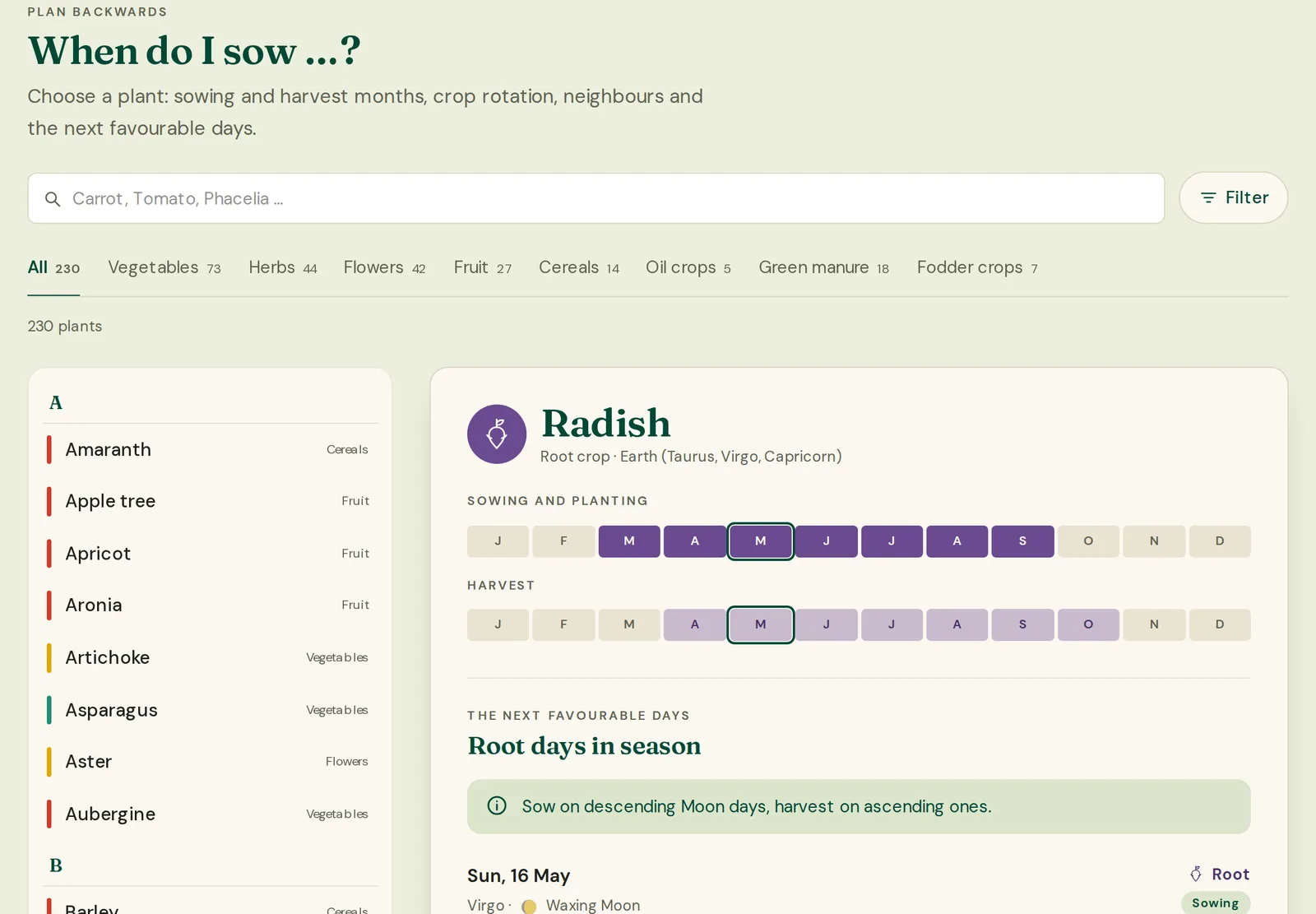The height and width of the screenshot is (914, 1316).
Task: Select Amaranth in the plant list
Action: 210,449
